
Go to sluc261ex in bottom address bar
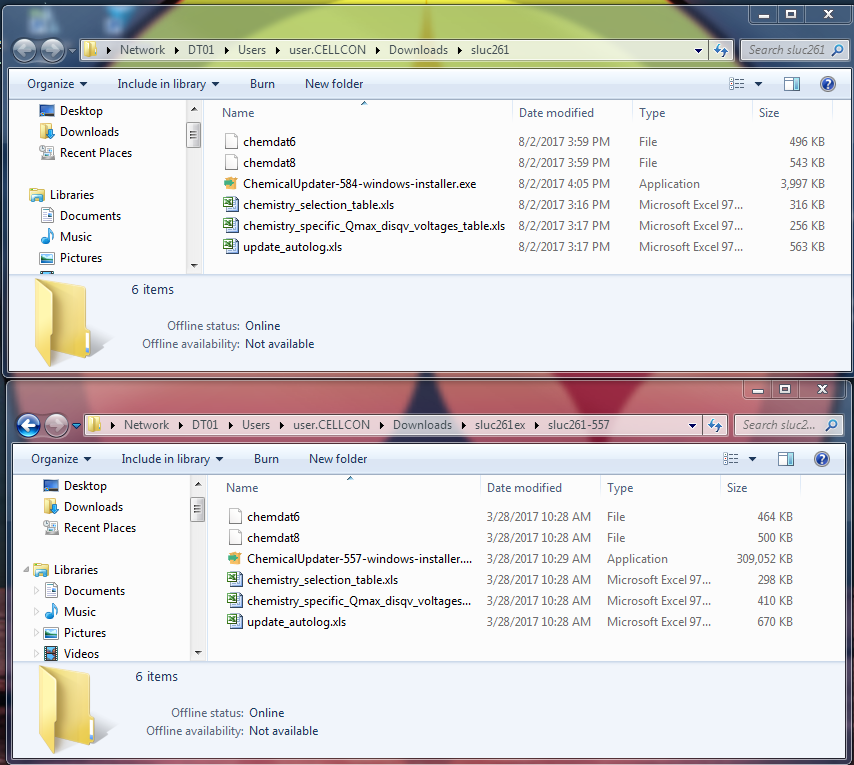[x=500, y=425]
